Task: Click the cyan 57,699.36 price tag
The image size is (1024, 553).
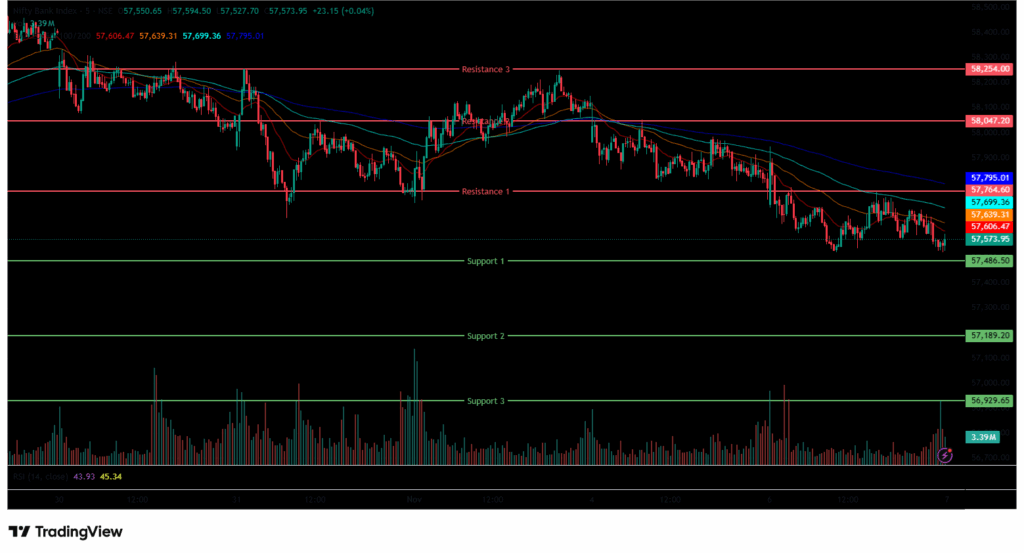Action: click(989, 202)
